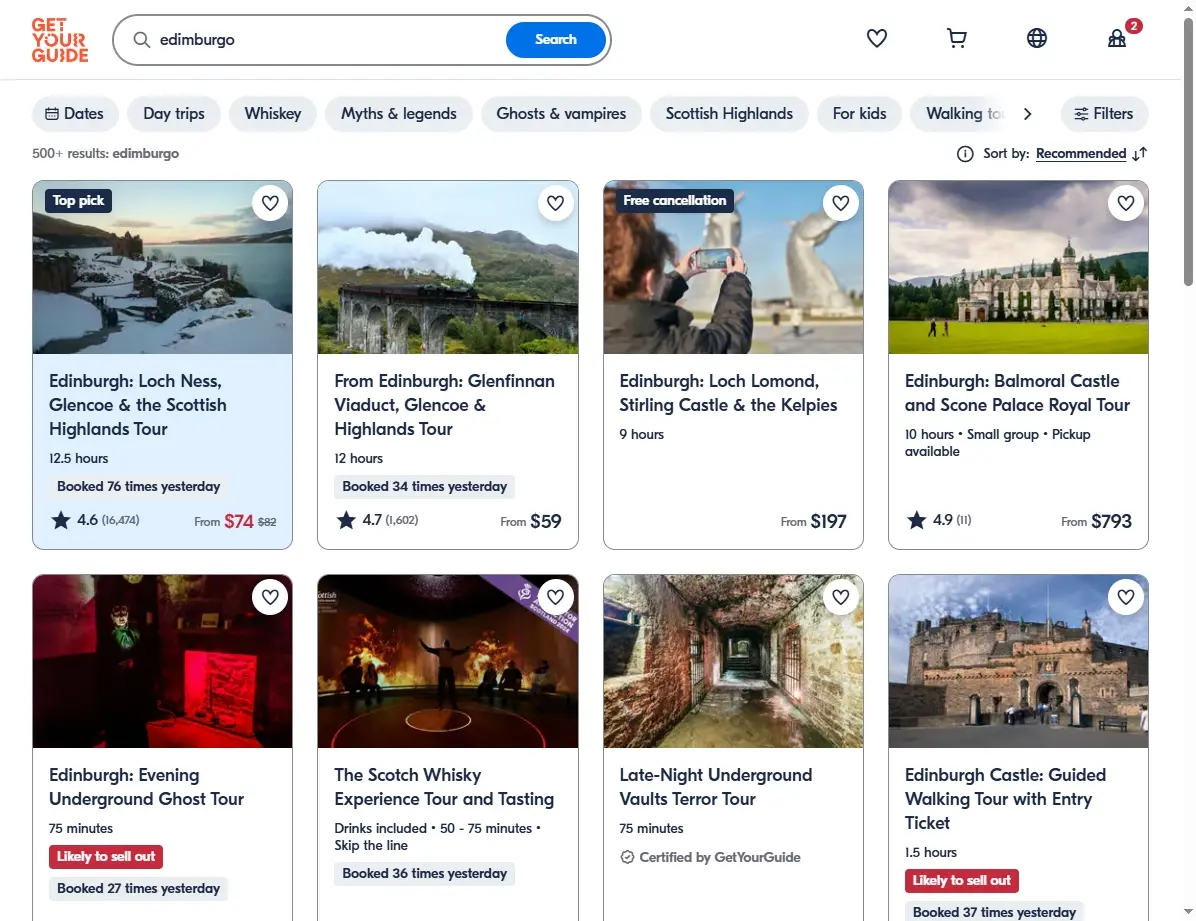Image resolution: width=1196 pixels, height=921 pixels.
Task: Open the GetYourGuide home logo
Action: [x=59, y=40]
